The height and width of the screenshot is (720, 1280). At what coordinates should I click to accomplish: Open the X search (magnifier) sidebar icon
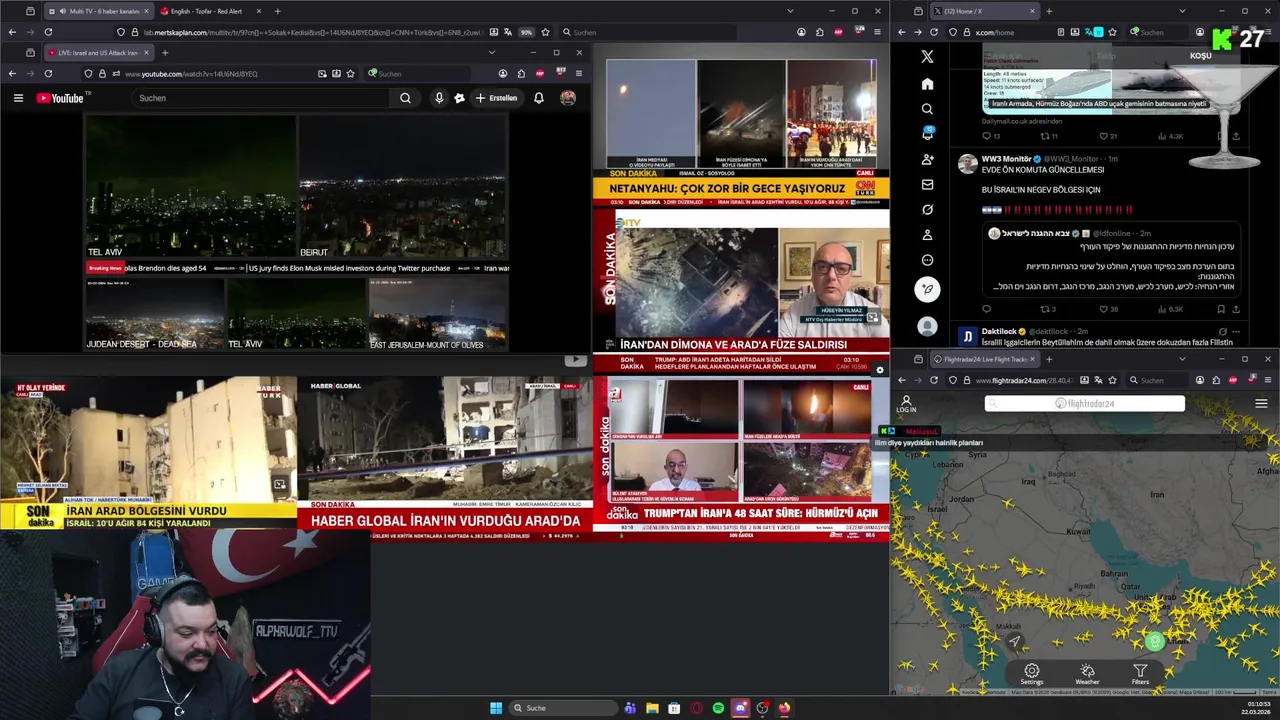(x=927, y=109)
